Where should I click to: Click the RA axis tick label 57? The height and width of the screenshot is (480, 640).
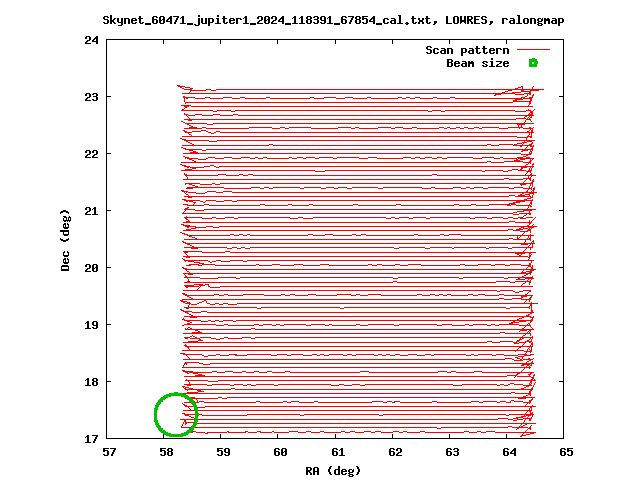(109, 452)
